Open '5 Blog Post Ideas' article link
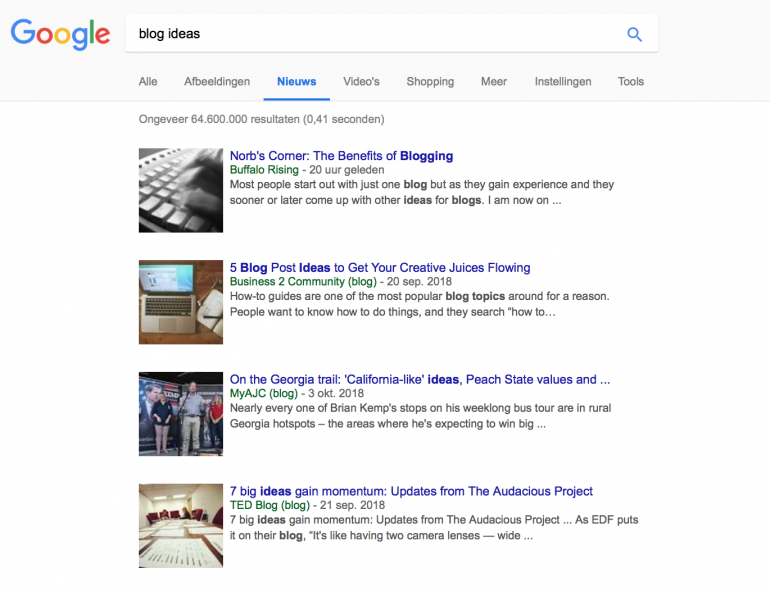The height and width of the screenshot is (591, 770). [380, 268]
